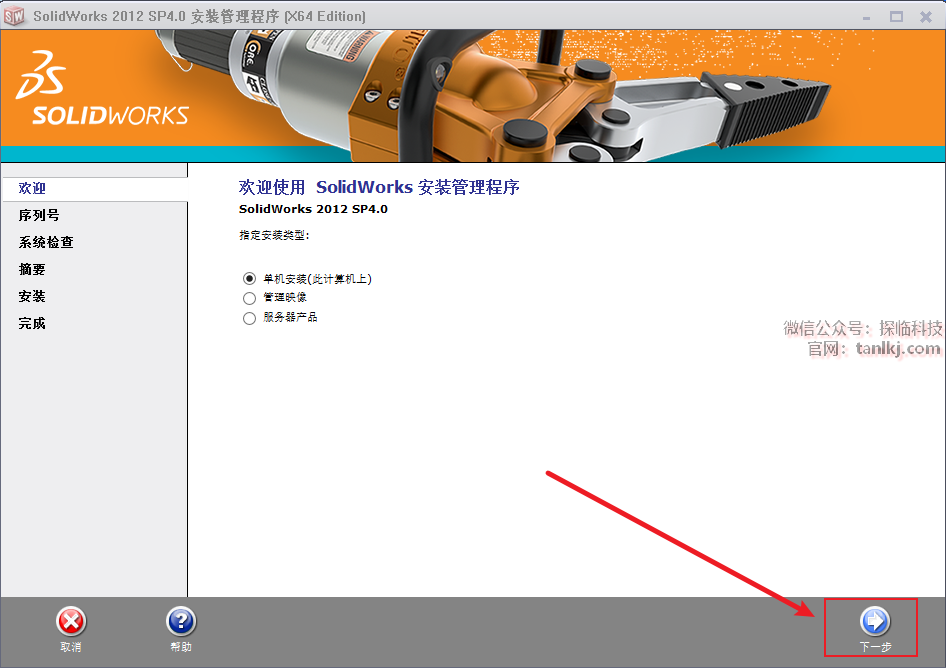Select the 单机安装(此计算机上) radio button
This screenshot has width=946, height=668.
click(x=249, y=279)
